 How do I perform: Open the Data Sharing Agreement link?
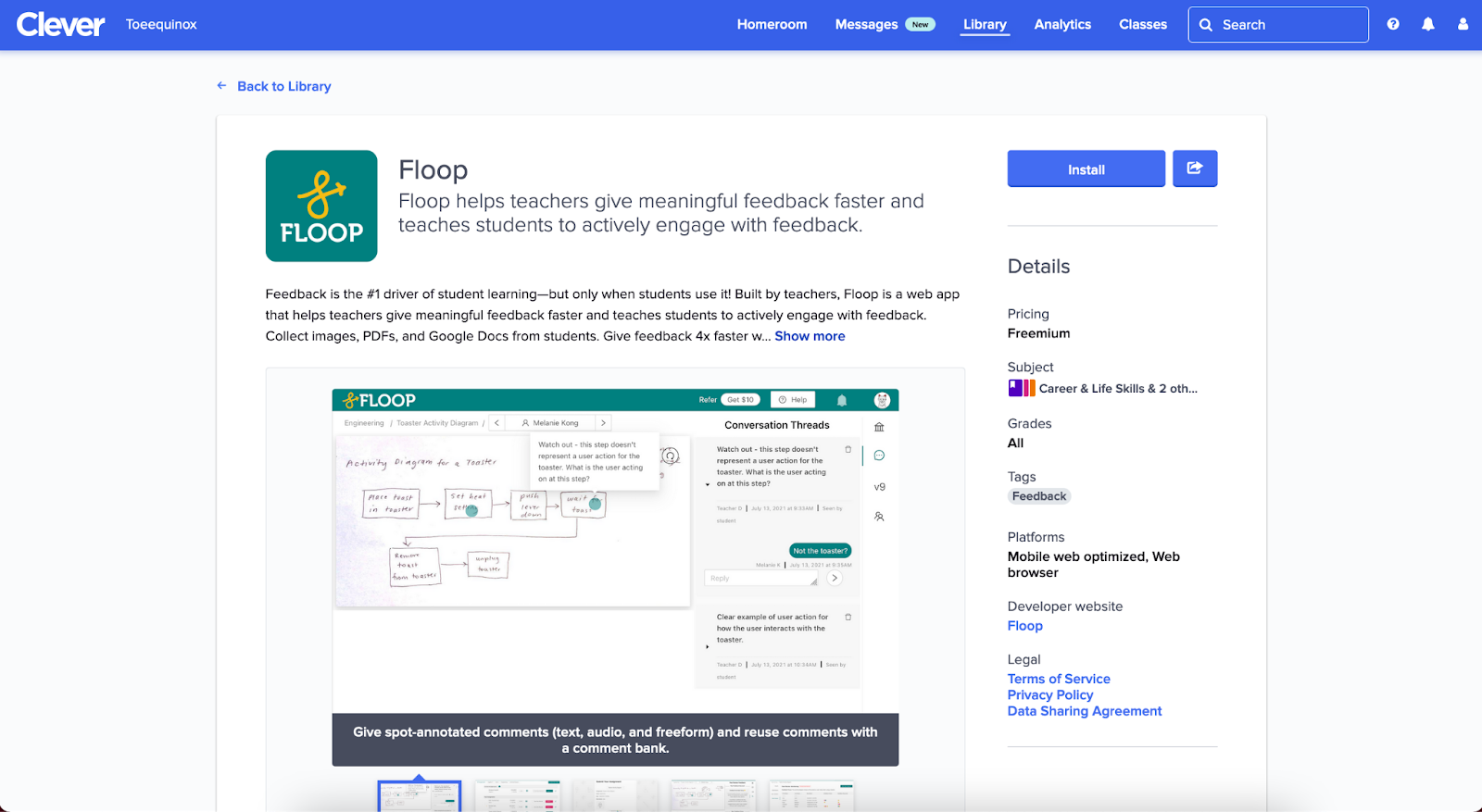1085,711
